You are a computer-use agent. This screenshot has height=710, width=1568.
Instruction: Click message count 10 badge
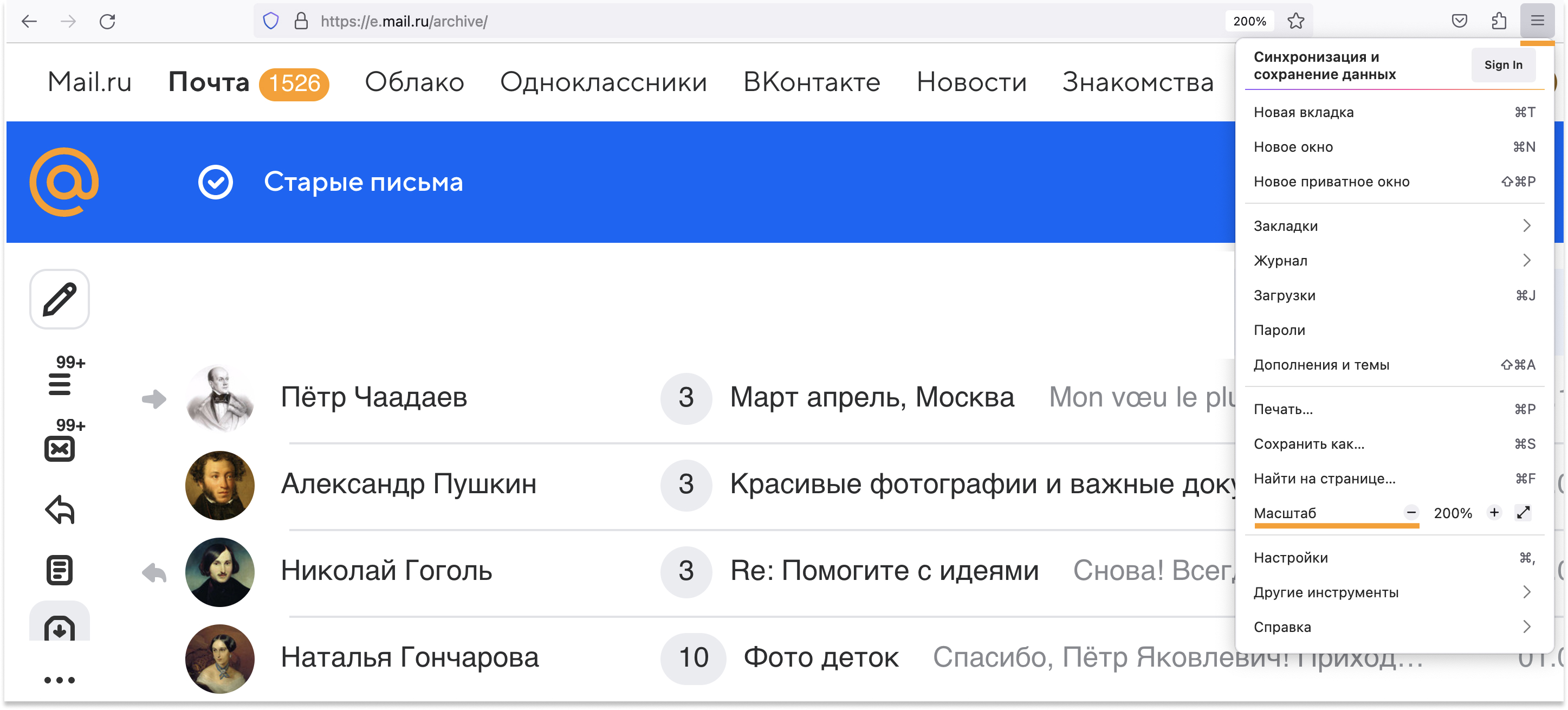pyautogui.click(x=692, y=659)
